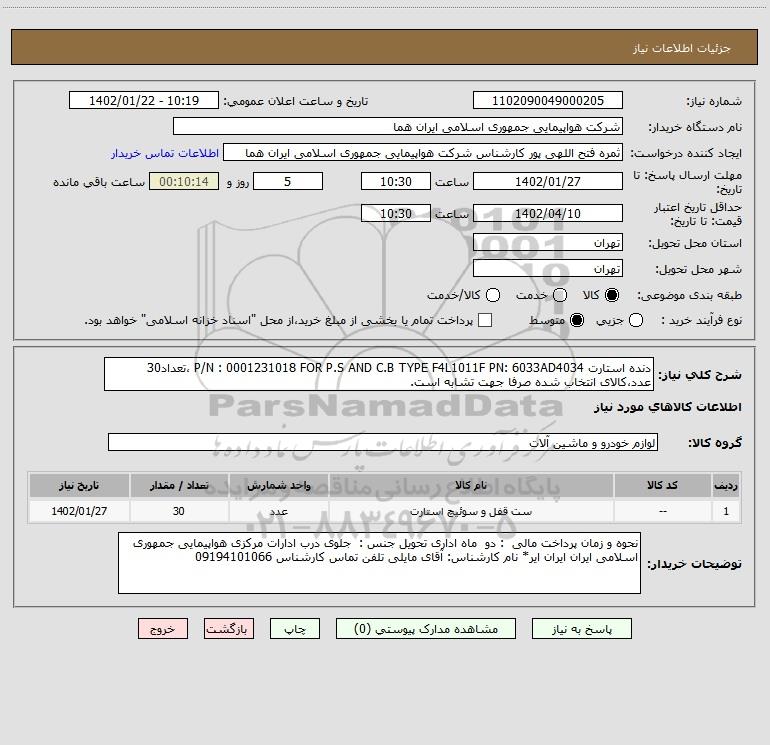770x745 pixels.
Task: Select the کالا/خدمت radio button
Action: click(493, 295)
